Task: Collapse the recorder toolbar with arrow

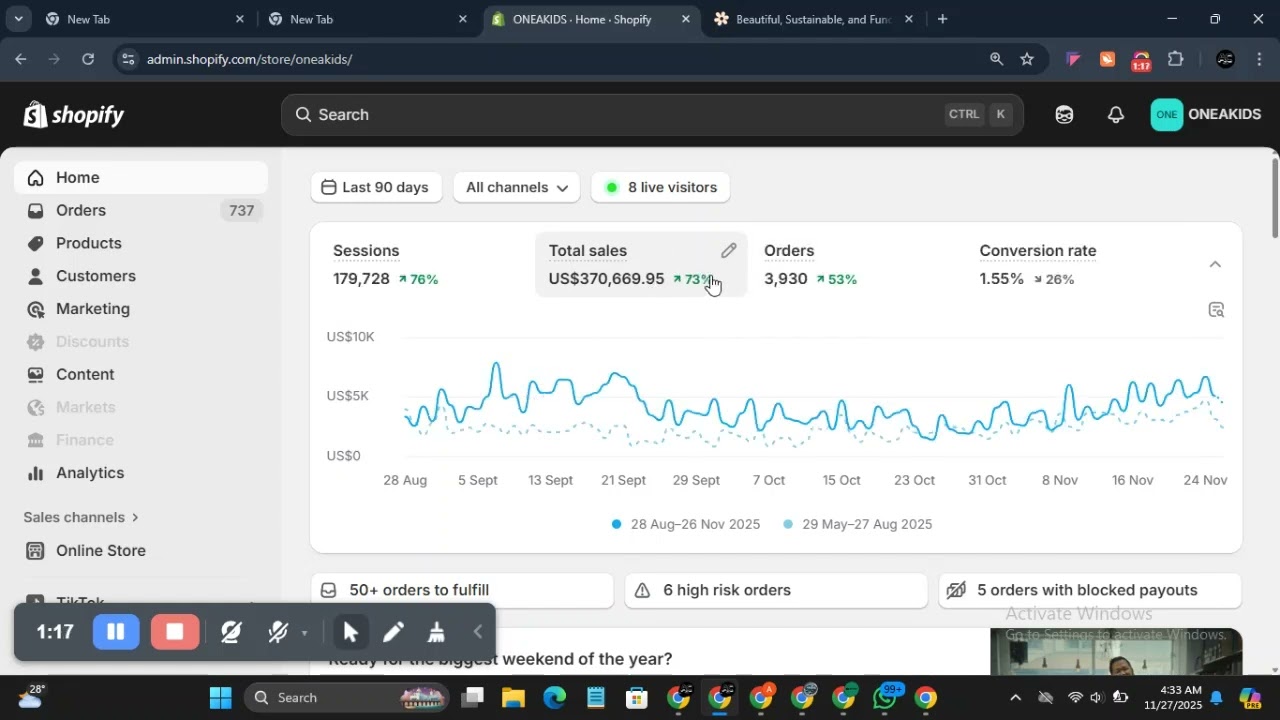Action: pos(478,631)
